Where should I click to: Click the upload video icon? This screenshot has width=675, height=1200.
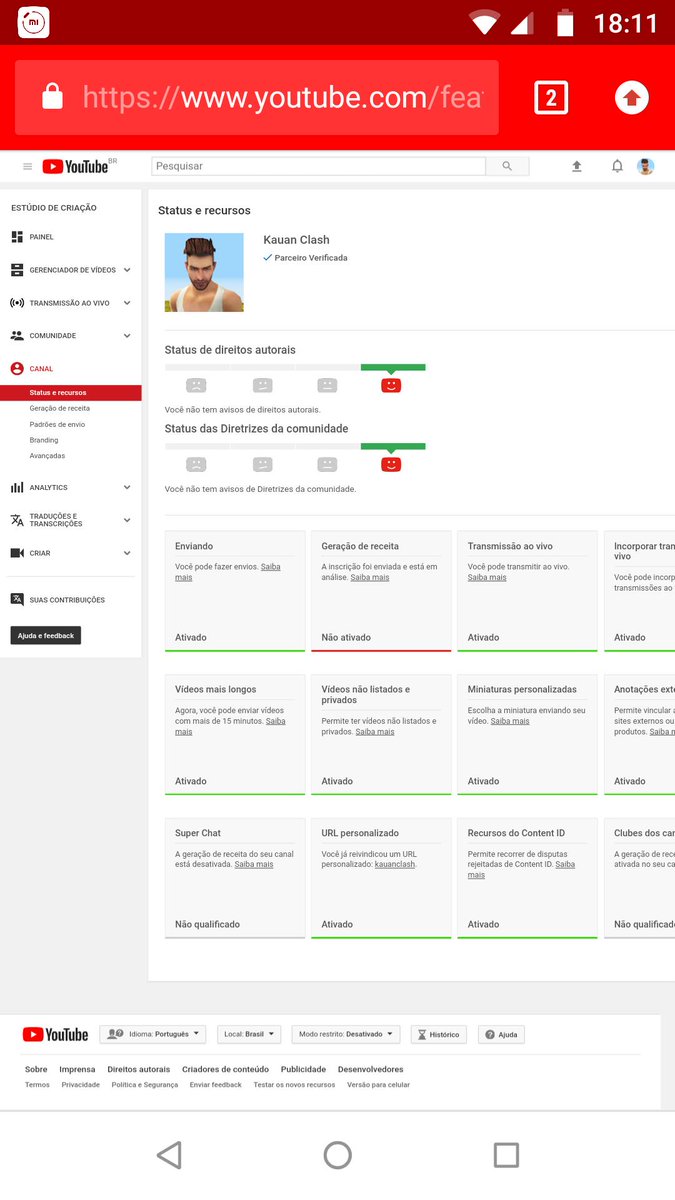(x=577, y=166)
